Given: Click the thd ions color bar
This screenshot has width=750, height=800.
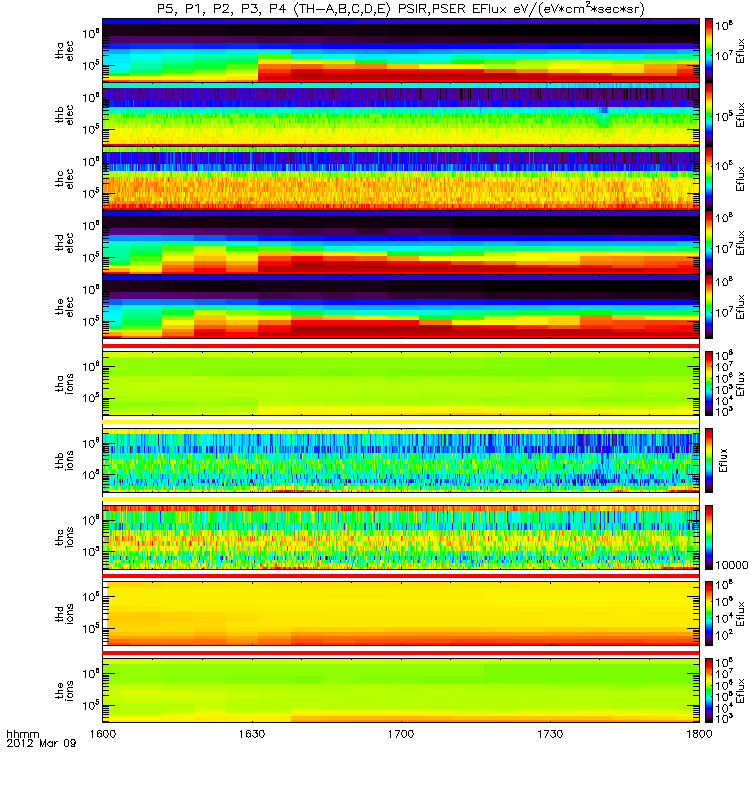Looking at the screenshot, I should coord(709,614).
